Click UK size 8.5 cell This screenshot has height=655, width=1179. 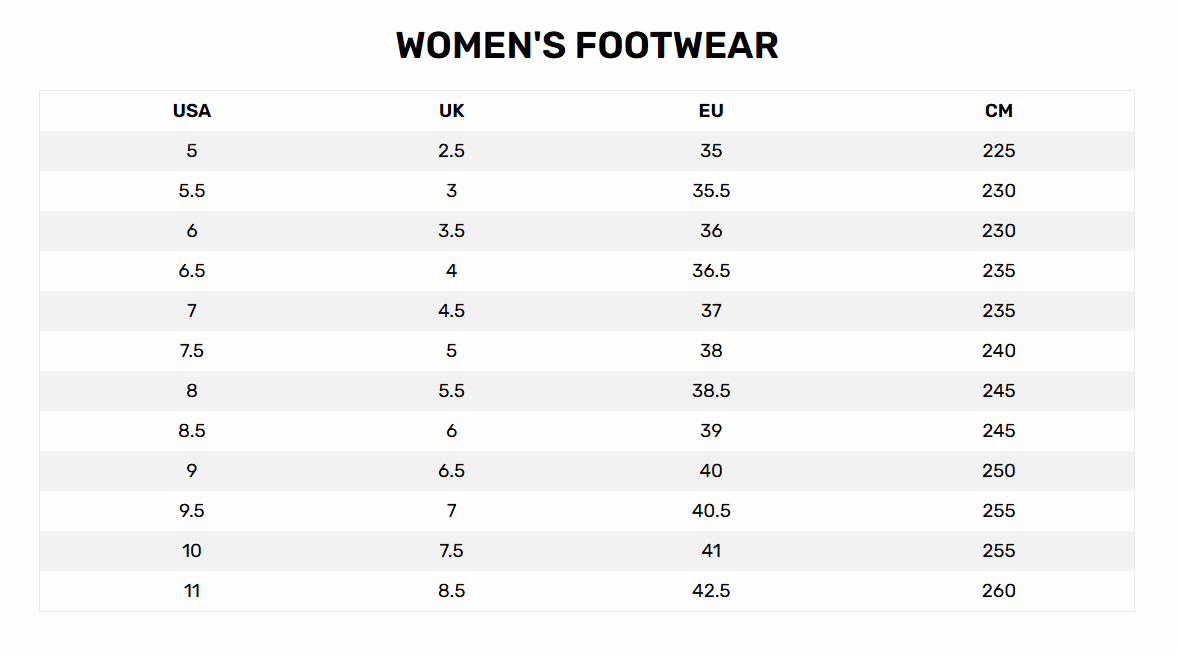point(452,591)
